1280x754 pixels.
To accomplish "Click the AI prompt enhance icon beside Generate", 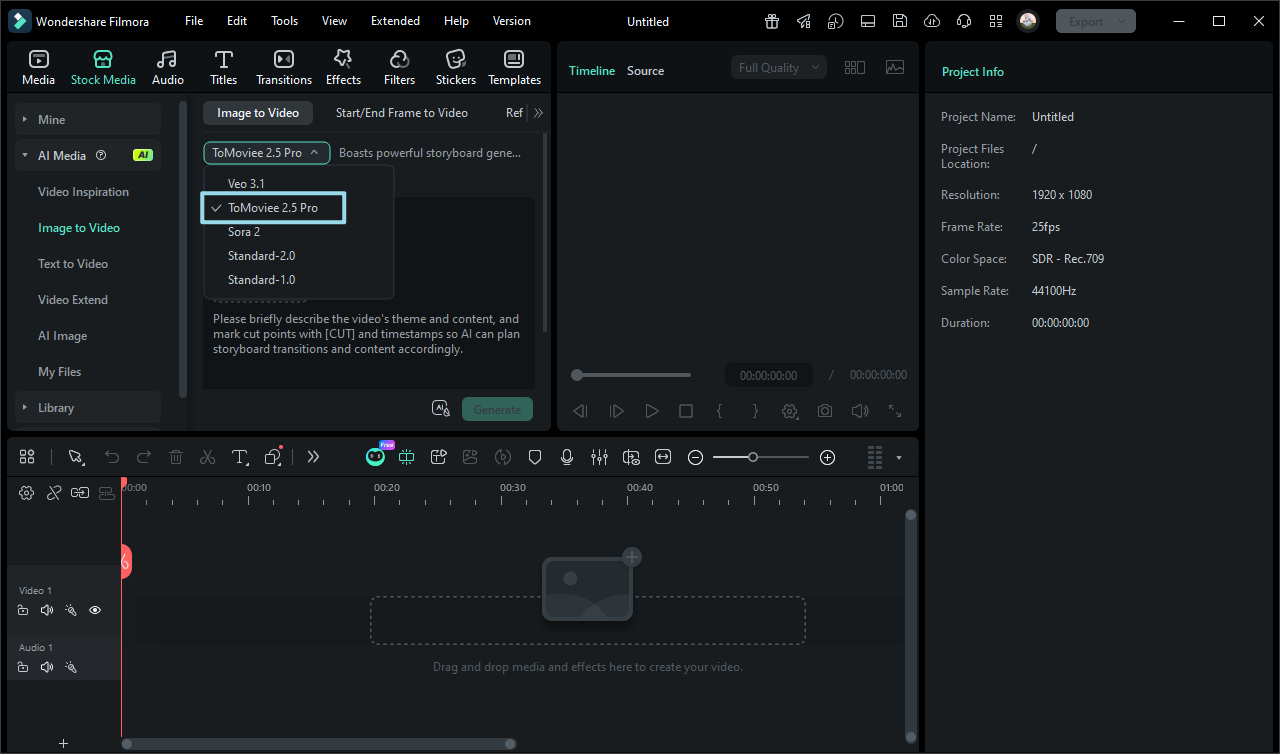I will coord(441,408).
